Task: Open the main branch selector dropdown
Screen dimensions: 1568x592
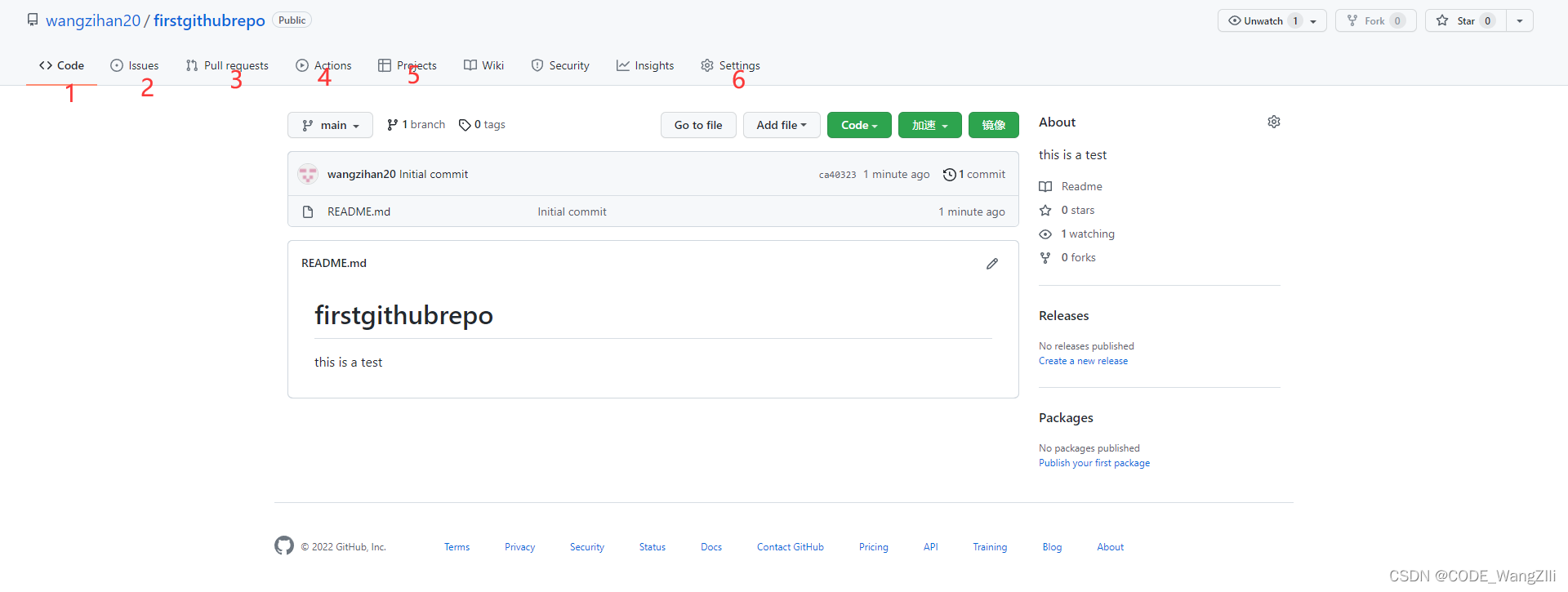Action: (330, 125)
